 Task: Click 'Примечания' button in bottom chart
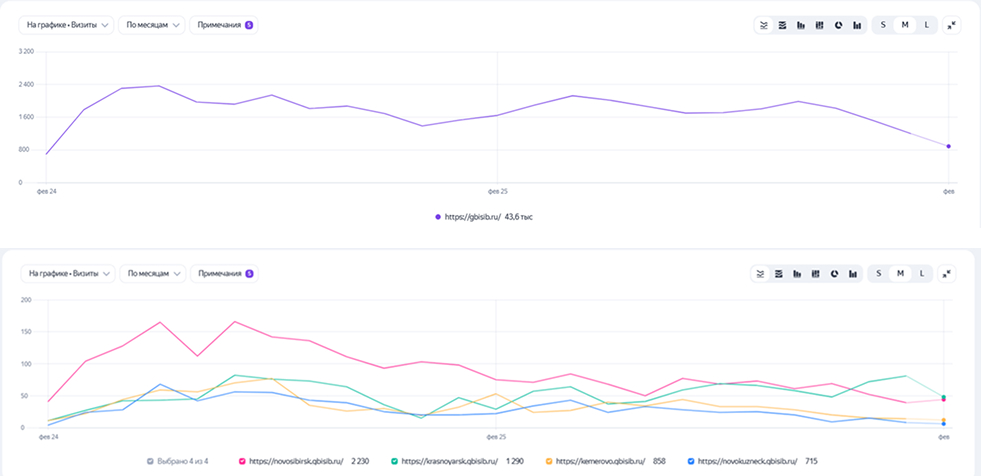225,273
